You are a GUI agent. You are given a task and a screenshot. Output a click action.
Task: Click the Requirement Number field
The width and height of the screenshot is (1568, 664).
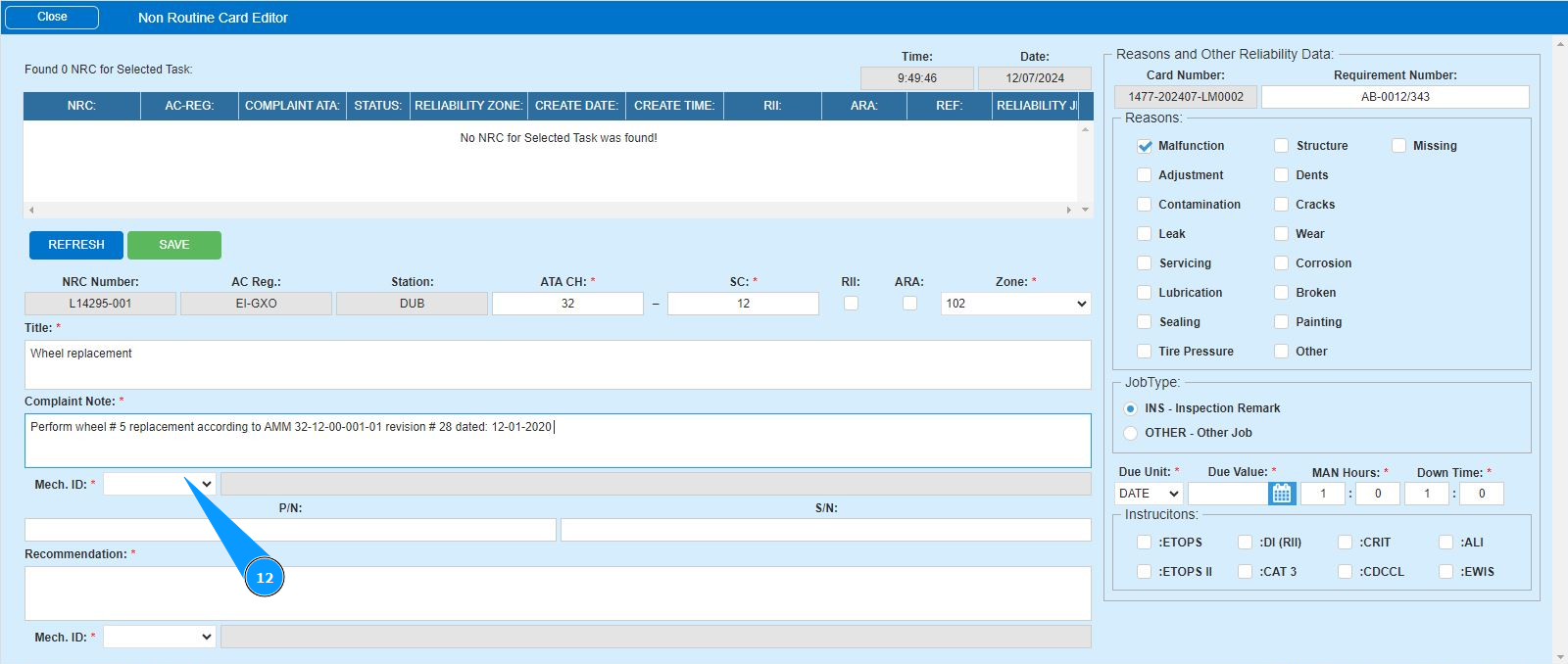coord(1395,97)
